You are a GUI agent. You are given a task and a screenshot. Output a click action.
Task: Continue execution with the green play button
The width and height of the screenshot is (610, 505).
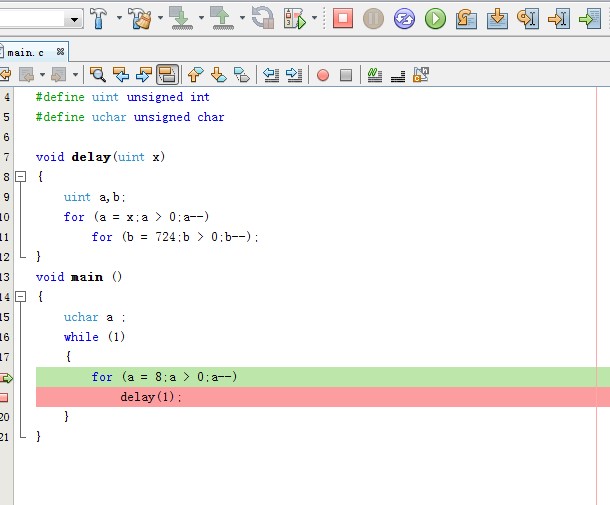(435, 18)
